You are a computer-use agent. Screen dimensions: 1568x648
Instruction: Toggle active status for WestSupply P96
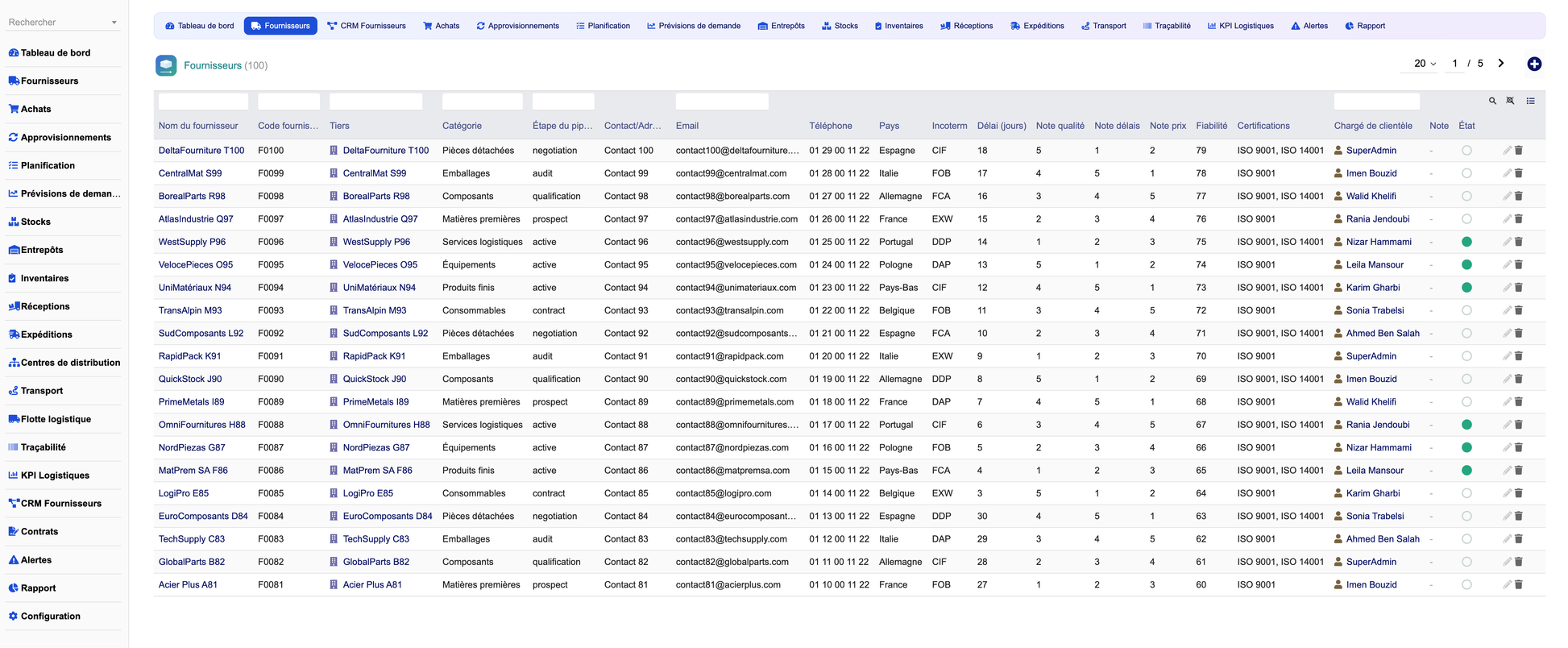1466,242
